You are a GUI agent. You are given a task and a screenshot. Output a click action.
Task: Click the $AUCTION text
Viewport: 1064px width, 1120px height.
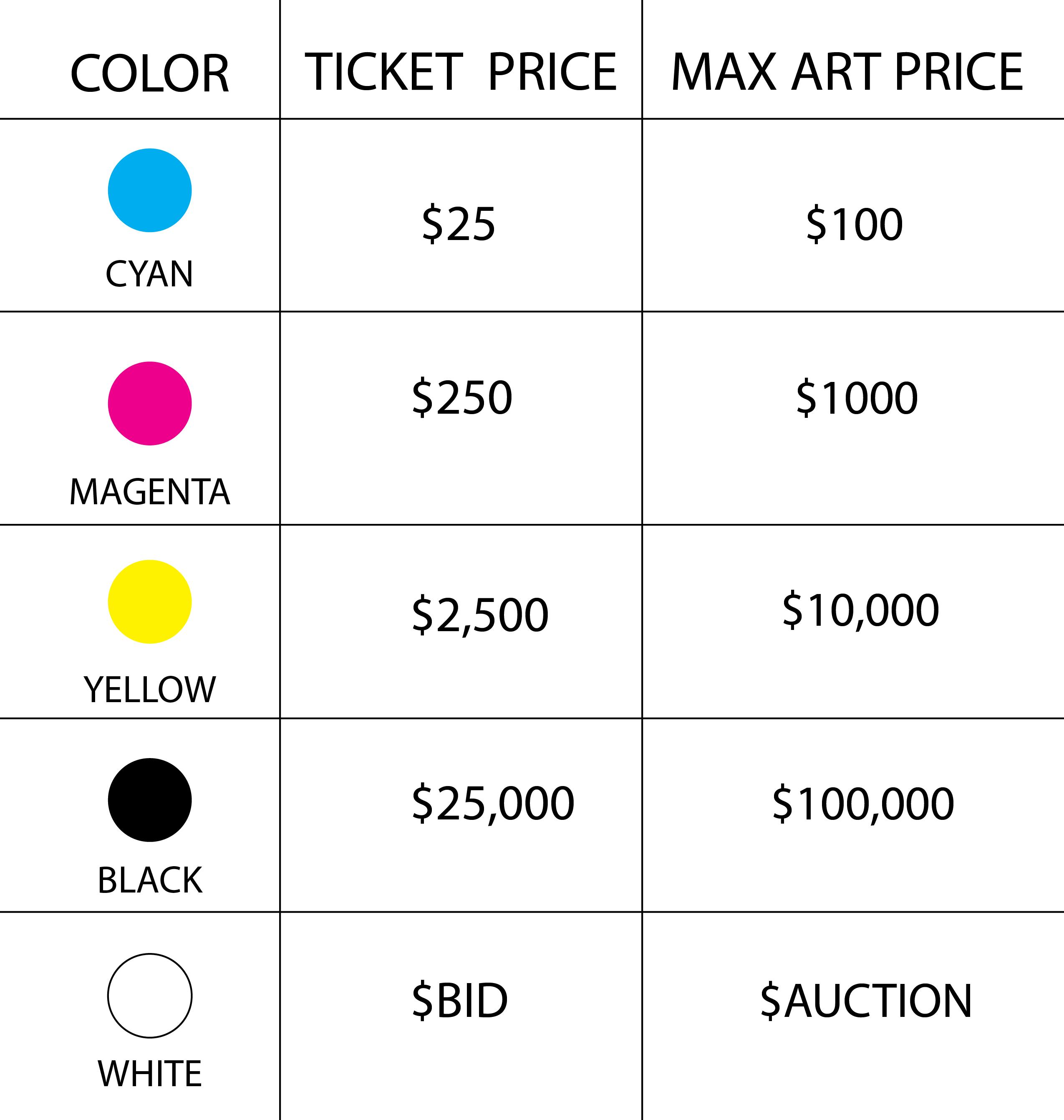[866, 1000]
